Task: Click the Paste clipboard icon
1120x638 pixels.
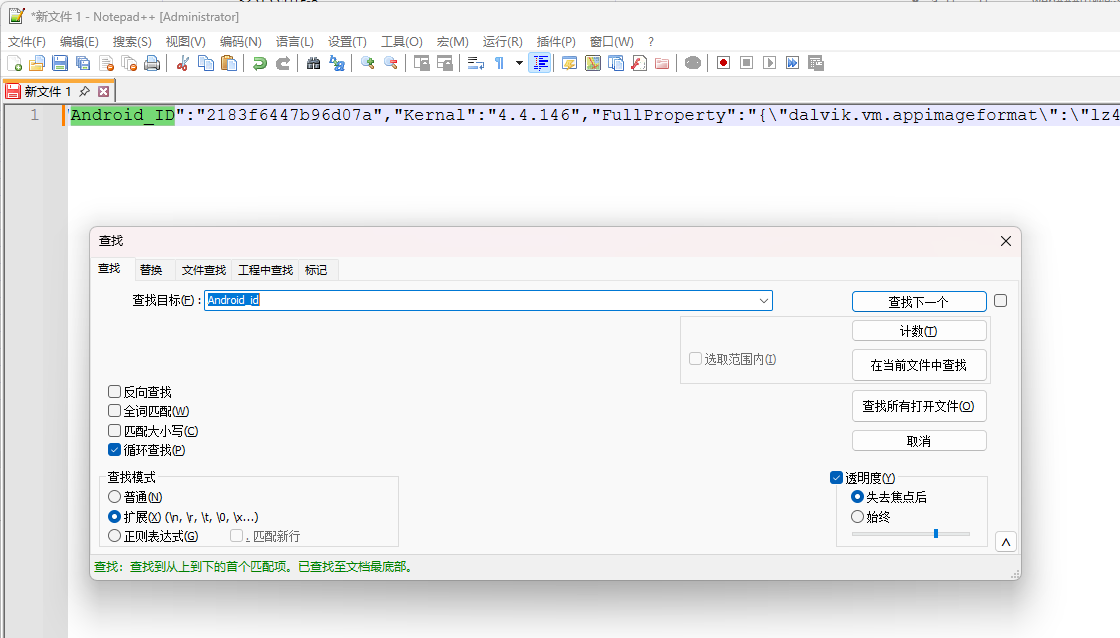Action: pyautogui.click(x=229, y=64)
